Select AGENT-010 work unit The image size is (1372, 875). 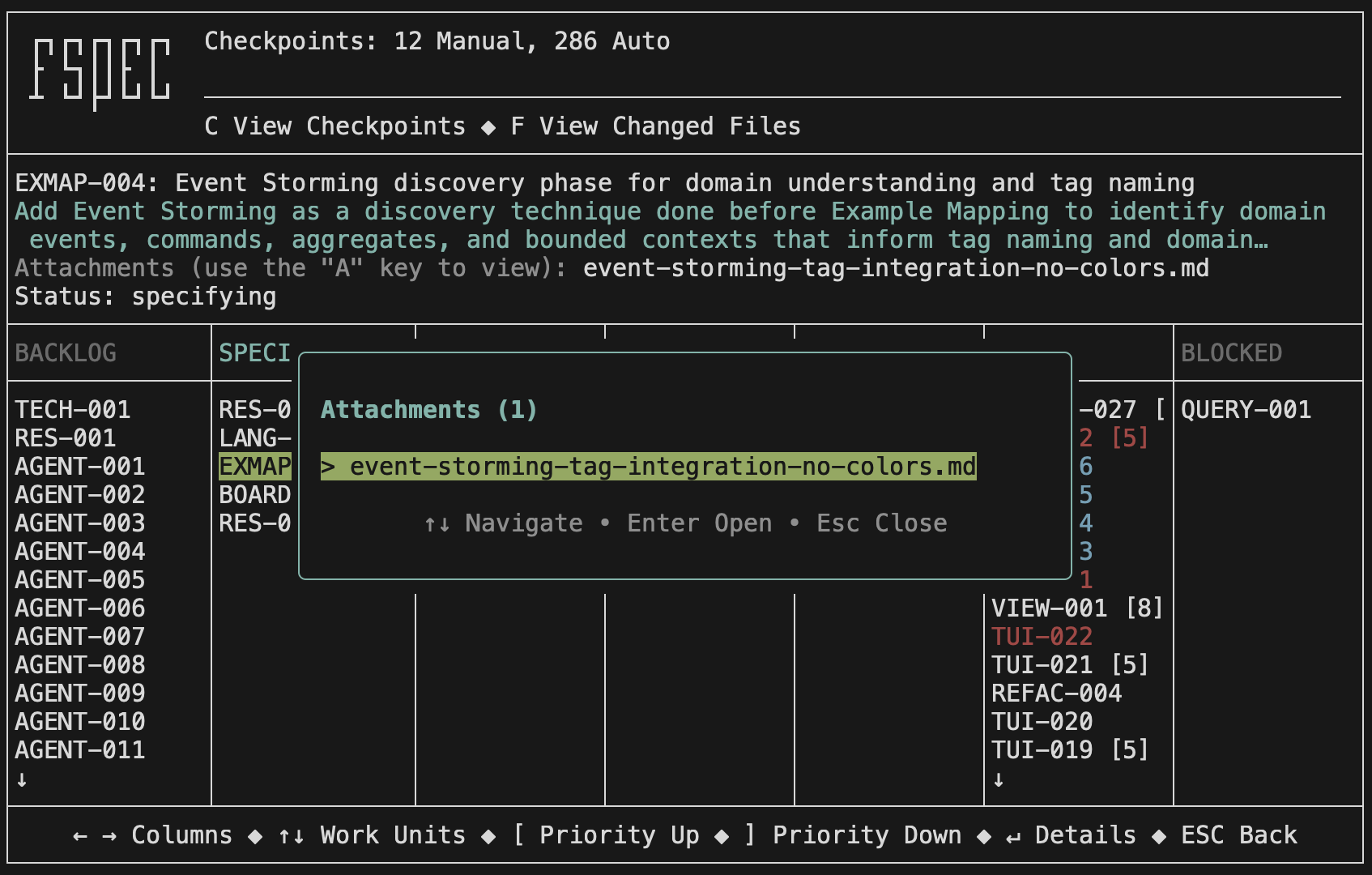tap(80, 722)
